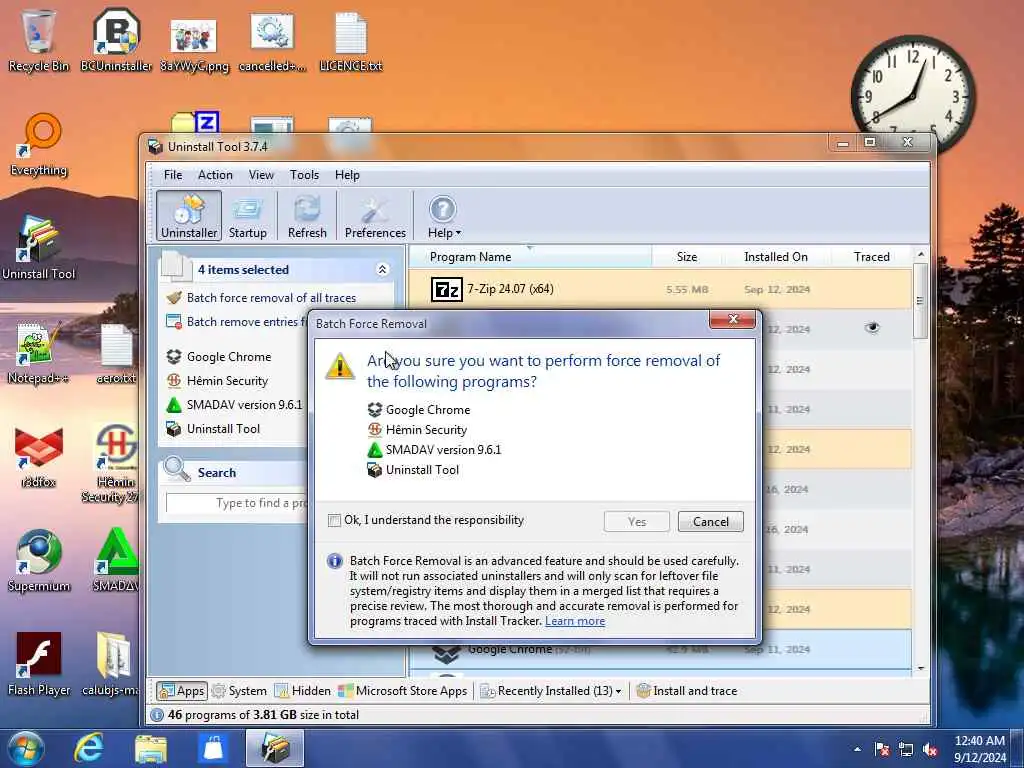Open the Tools menu
This screenshot has height=768, width=1024.
coord(304,175)
